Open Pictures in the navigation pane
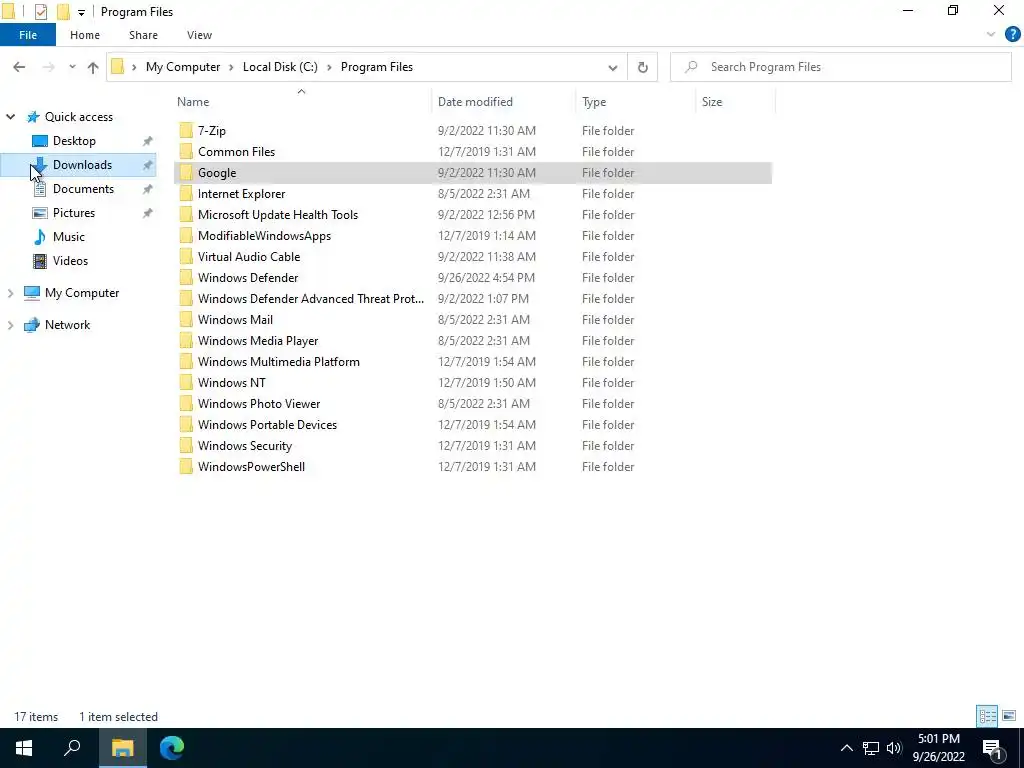1024x768 pixels. pos(73,213)
